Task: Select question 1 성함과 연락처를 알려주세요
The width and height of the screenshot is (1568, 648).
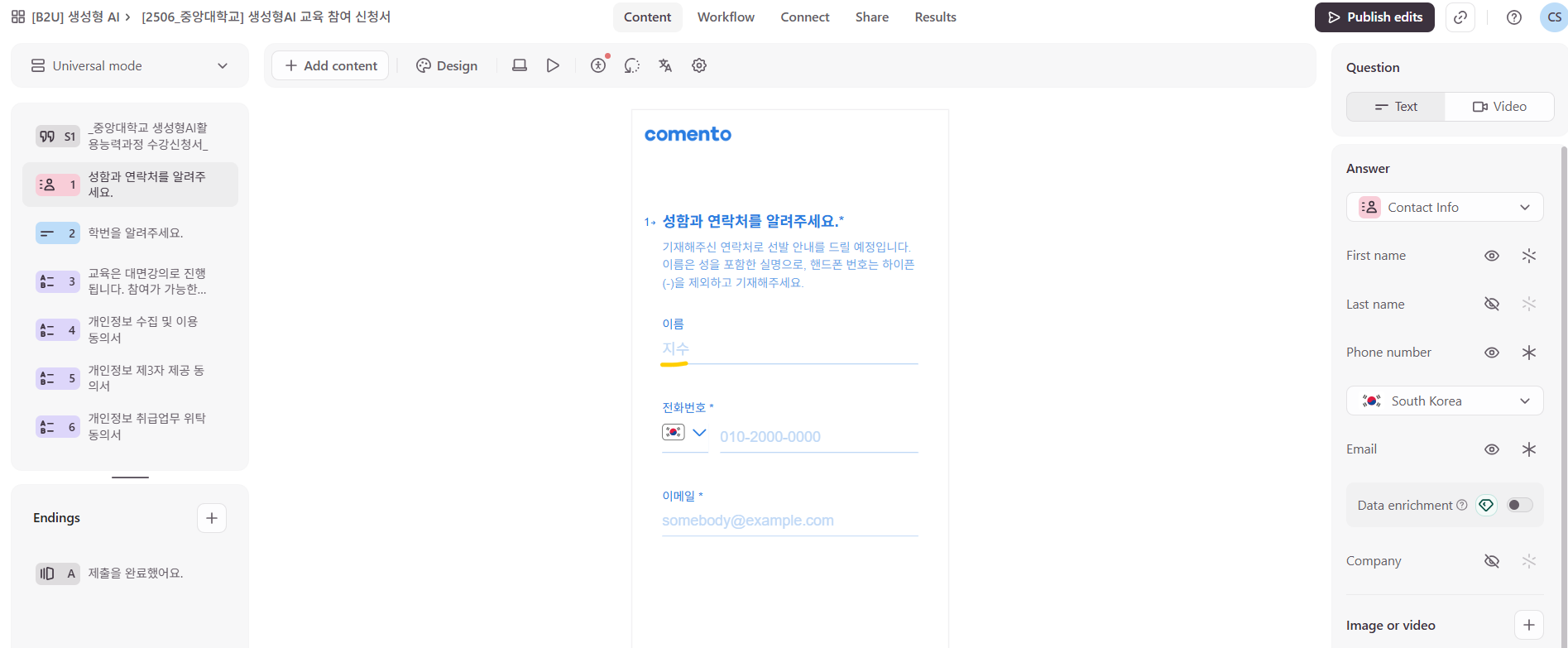Action: coord(130,185)
